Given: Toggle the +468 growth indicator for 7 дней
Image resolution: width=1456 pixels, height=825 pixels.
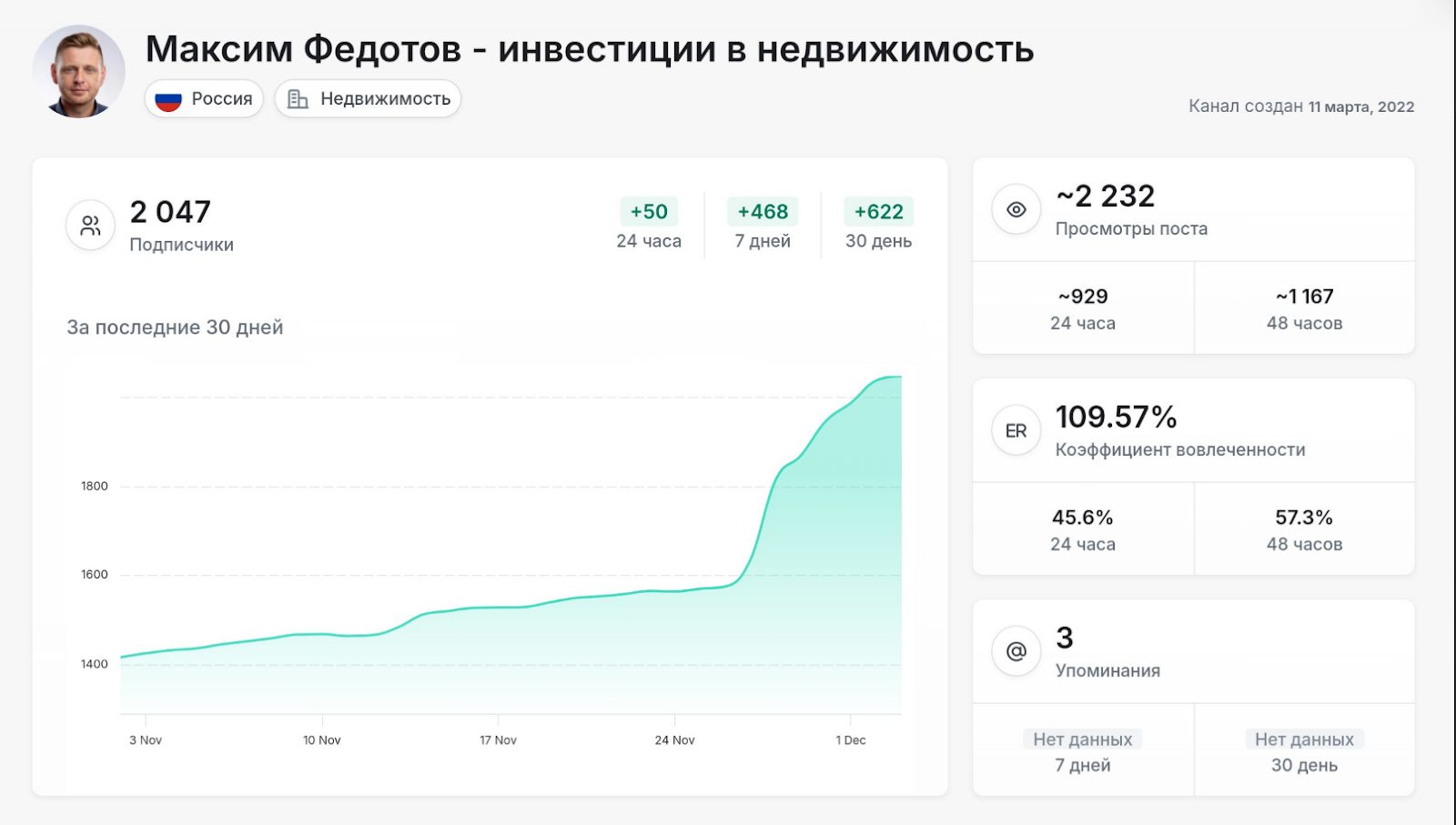Looking at the screenshot, I should [x=763, y=211].
